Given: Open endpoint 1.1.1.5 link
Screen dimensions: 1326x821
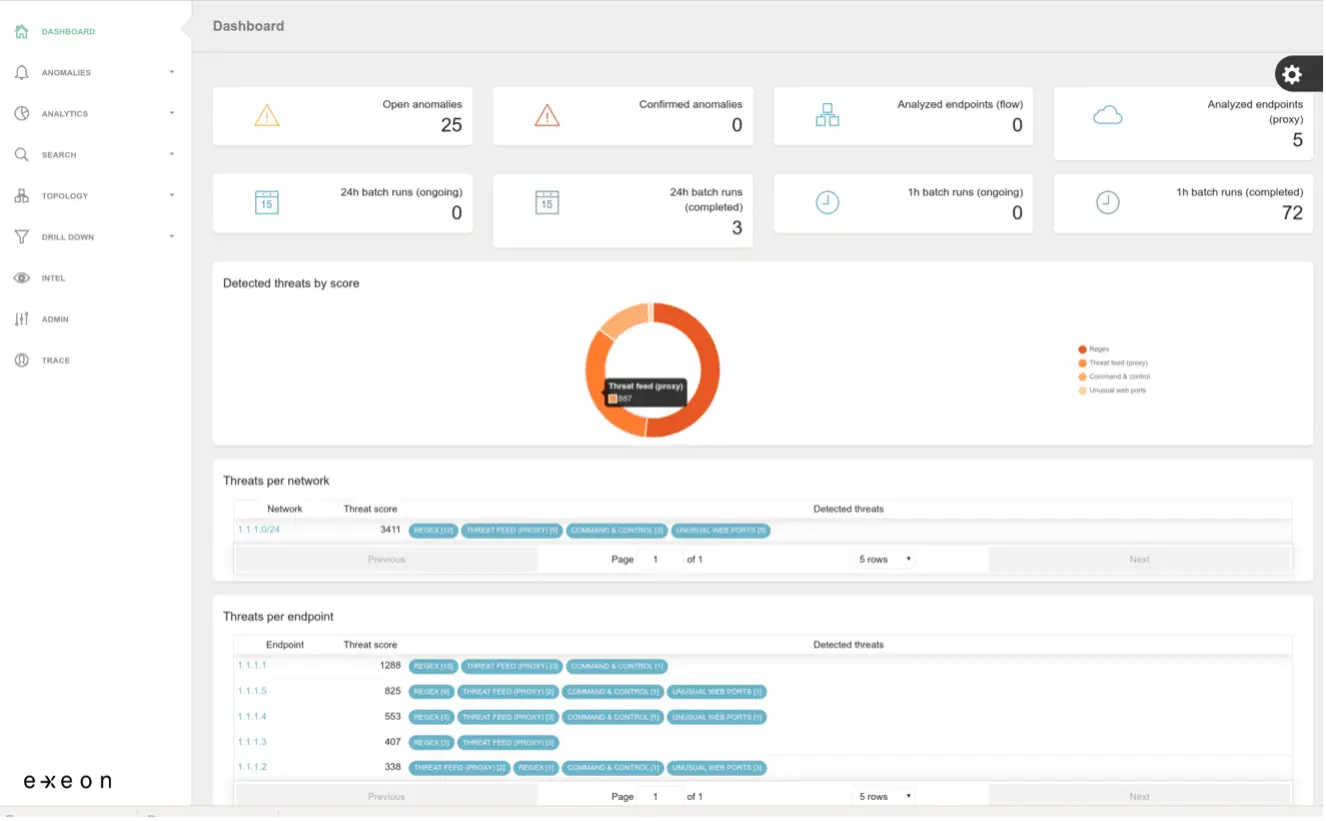Looking at the screenshot, I should coord(252,691).
